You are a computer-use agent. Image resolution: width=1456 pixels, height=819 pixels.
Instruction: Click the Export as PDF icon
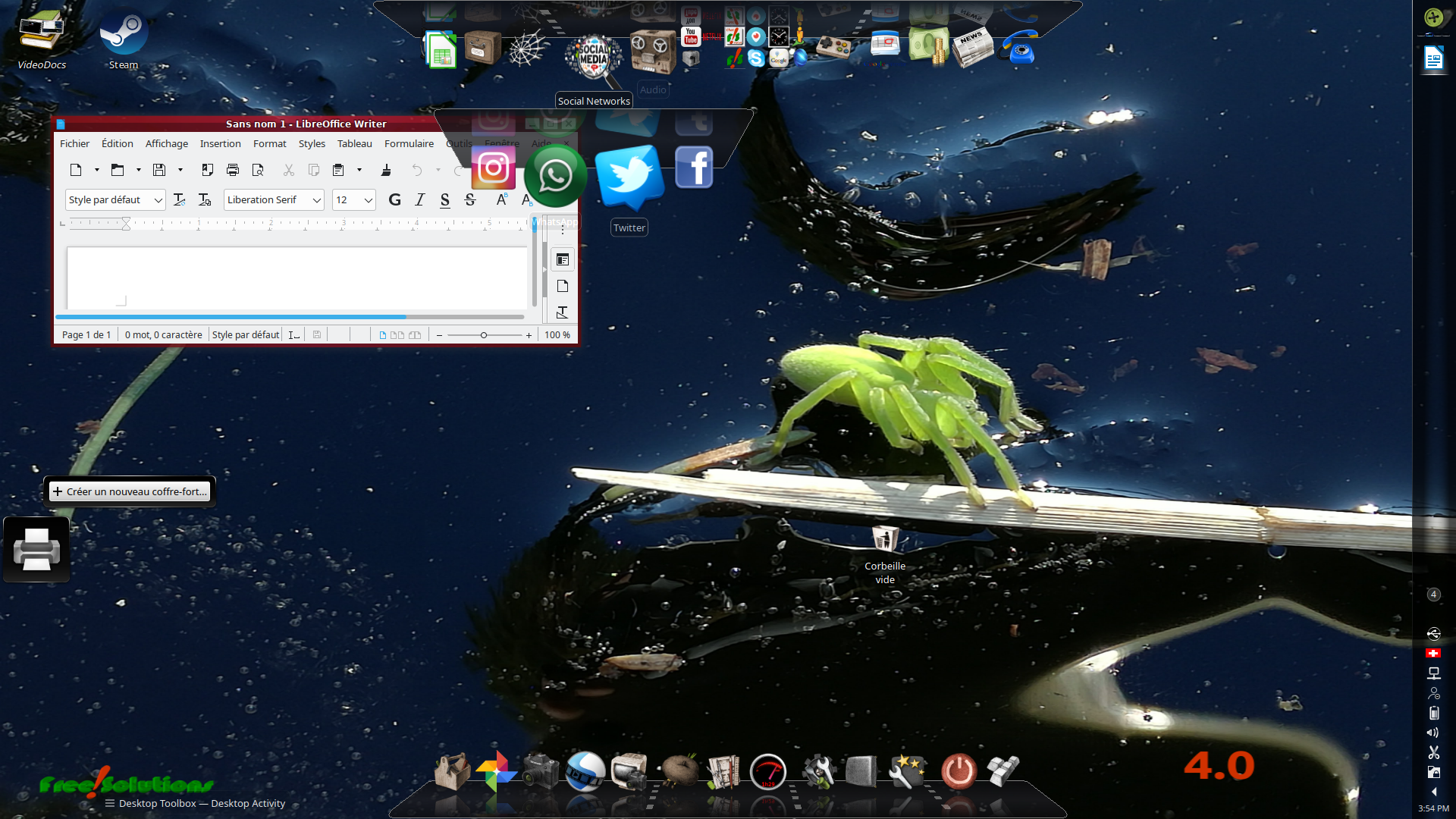point(207,170)
